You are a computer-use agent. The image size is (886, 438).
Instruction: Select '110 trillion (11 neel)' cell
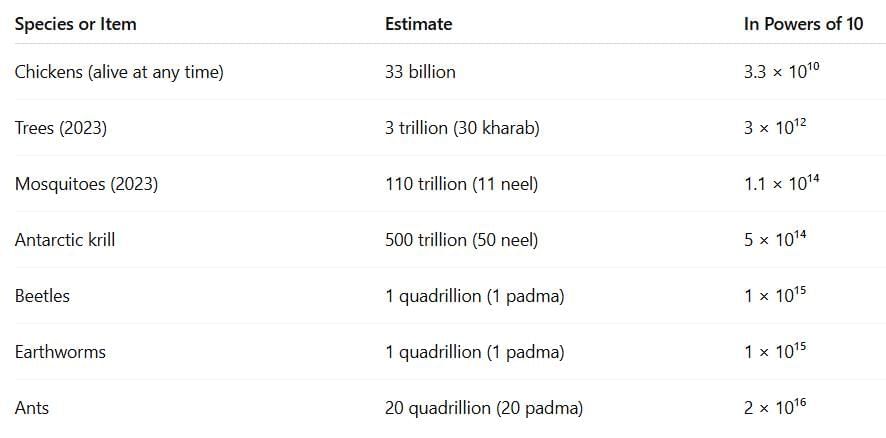pos(461,184)
